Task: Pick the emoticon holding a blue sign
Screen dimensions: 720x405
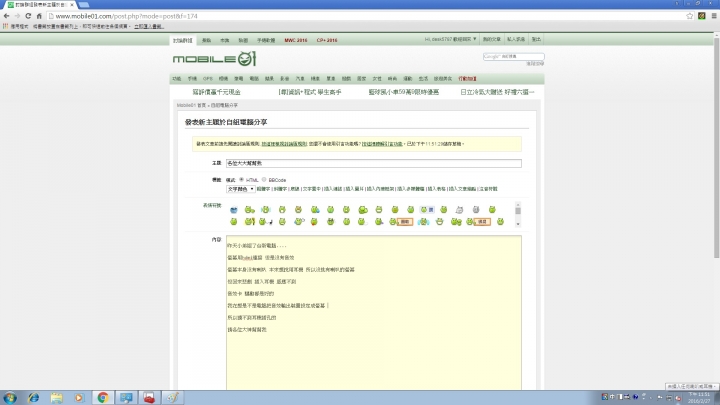Action: 427,210
